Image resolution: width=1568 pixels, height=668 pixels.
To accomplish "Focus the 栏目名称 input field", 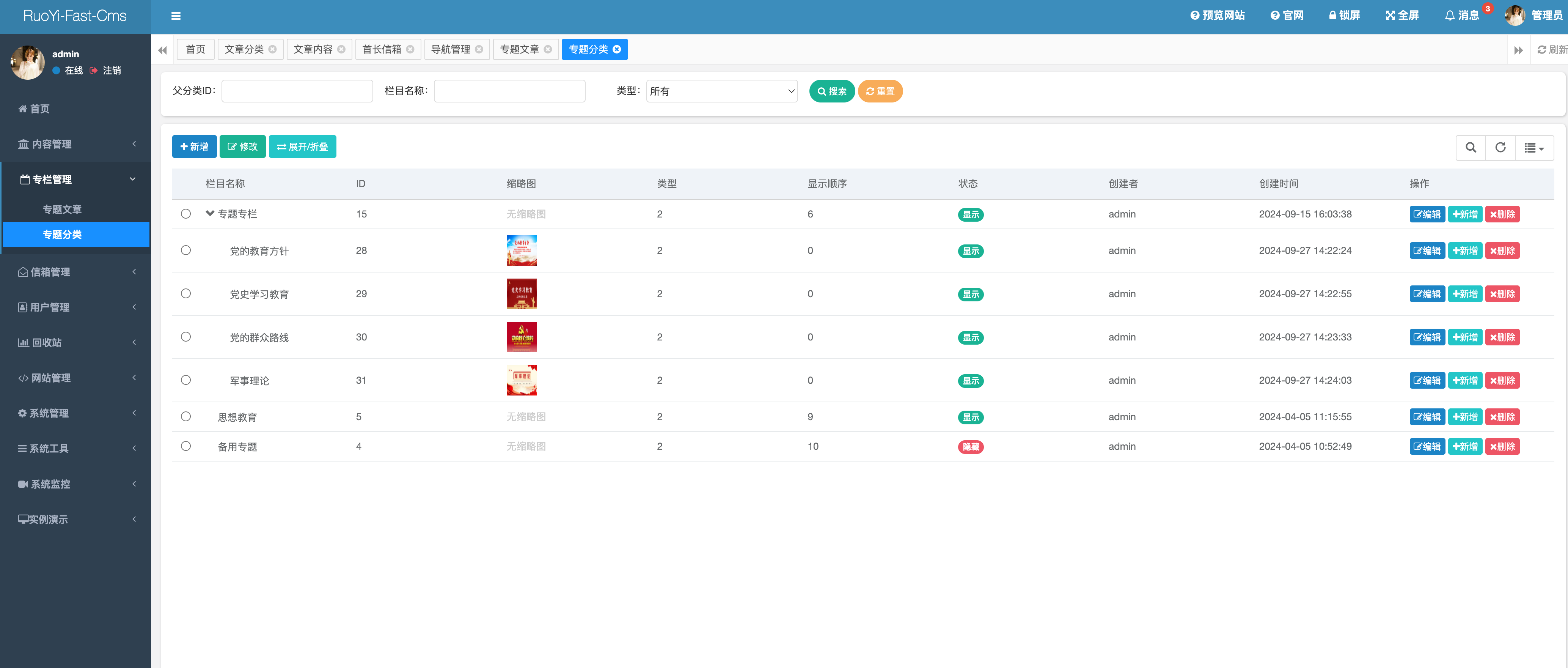I will coord(509,91).
